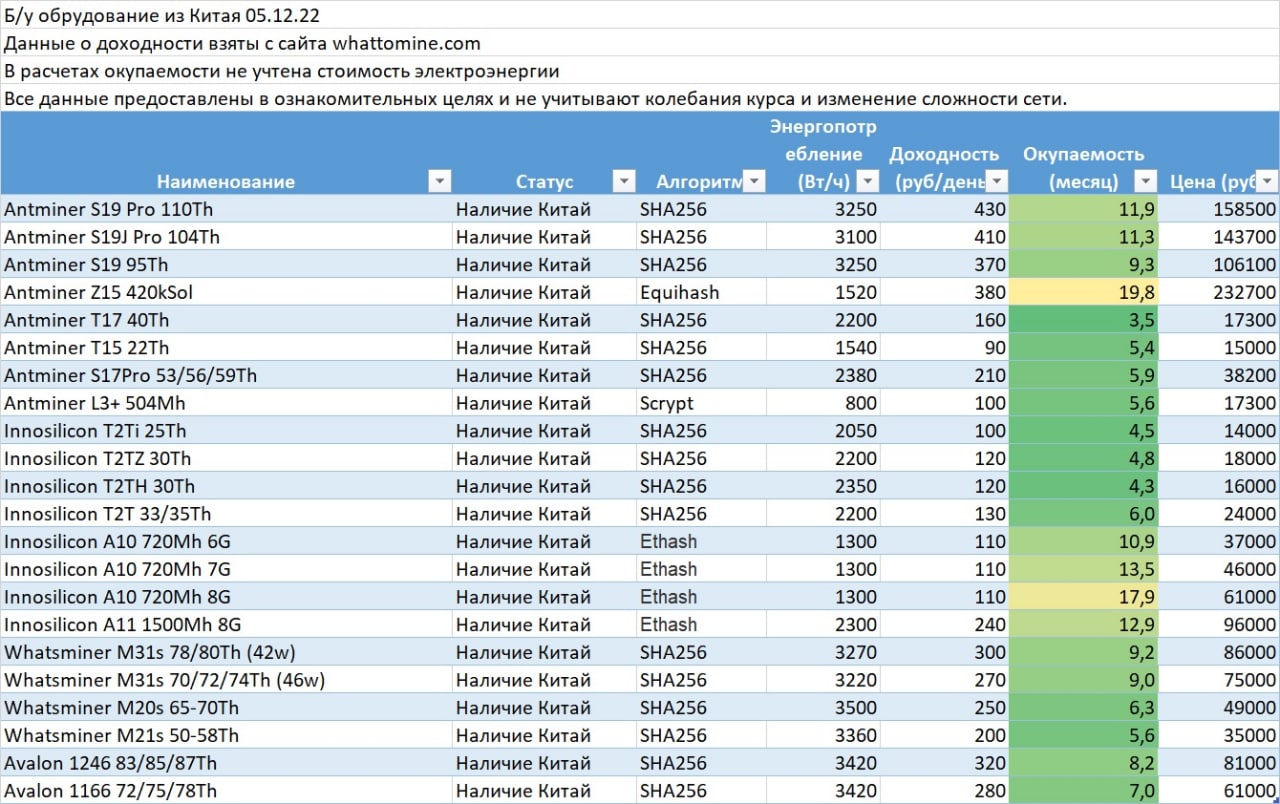1280x804 pixels.
Task: Select the daily income cell 90
Action: (x=946, y=348)
